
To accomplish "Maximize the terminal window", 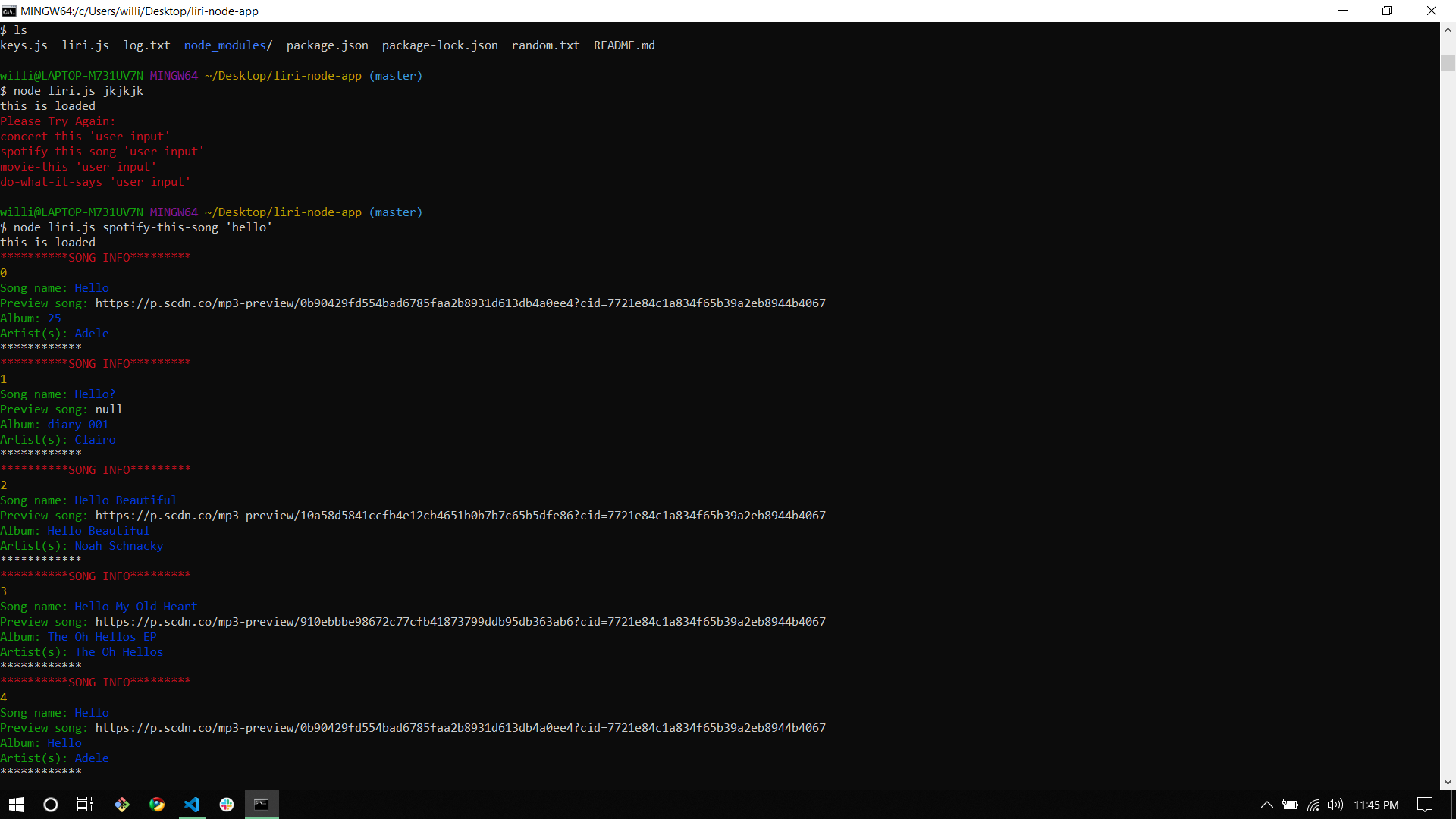I will coord(1387,11).
